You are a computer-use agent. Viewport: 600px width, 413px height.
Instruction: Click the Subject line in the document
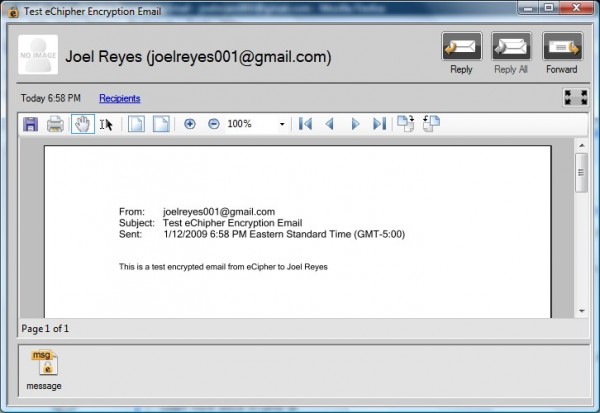(210, 223)
